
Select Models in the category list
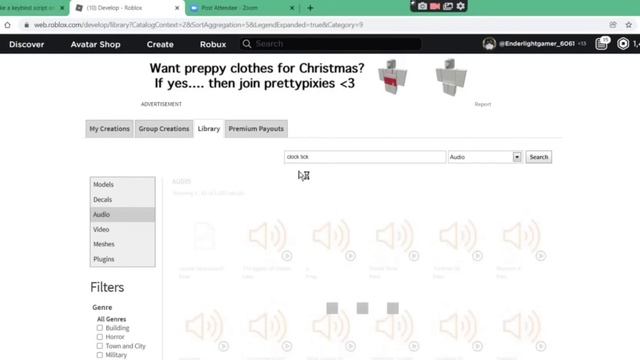coord(122,184)
